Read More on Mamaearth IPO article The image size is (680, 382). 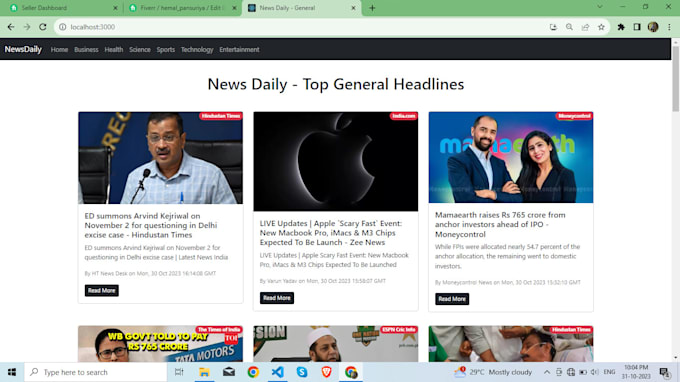tap(452, 299)
